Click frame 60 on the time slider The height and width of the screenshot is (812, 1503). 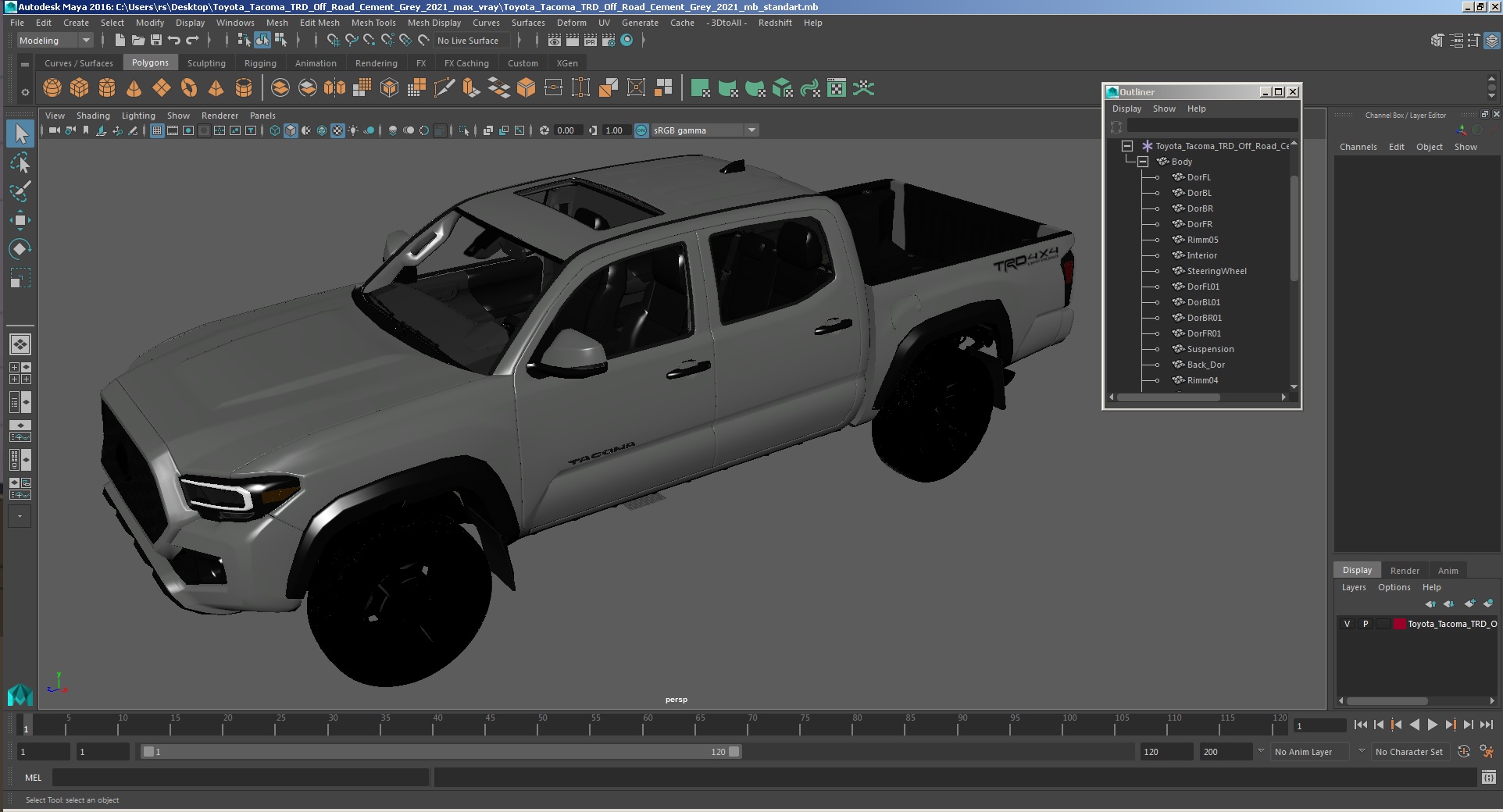[643, 725]
